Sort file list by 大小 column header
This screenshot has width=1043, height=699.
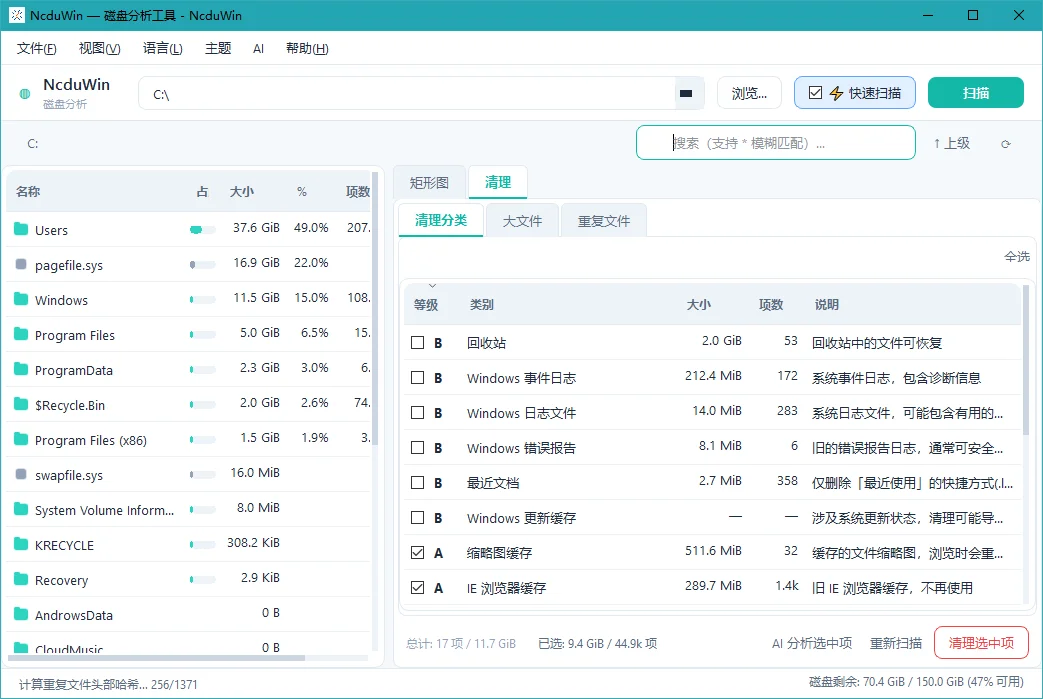pos(241,192)
